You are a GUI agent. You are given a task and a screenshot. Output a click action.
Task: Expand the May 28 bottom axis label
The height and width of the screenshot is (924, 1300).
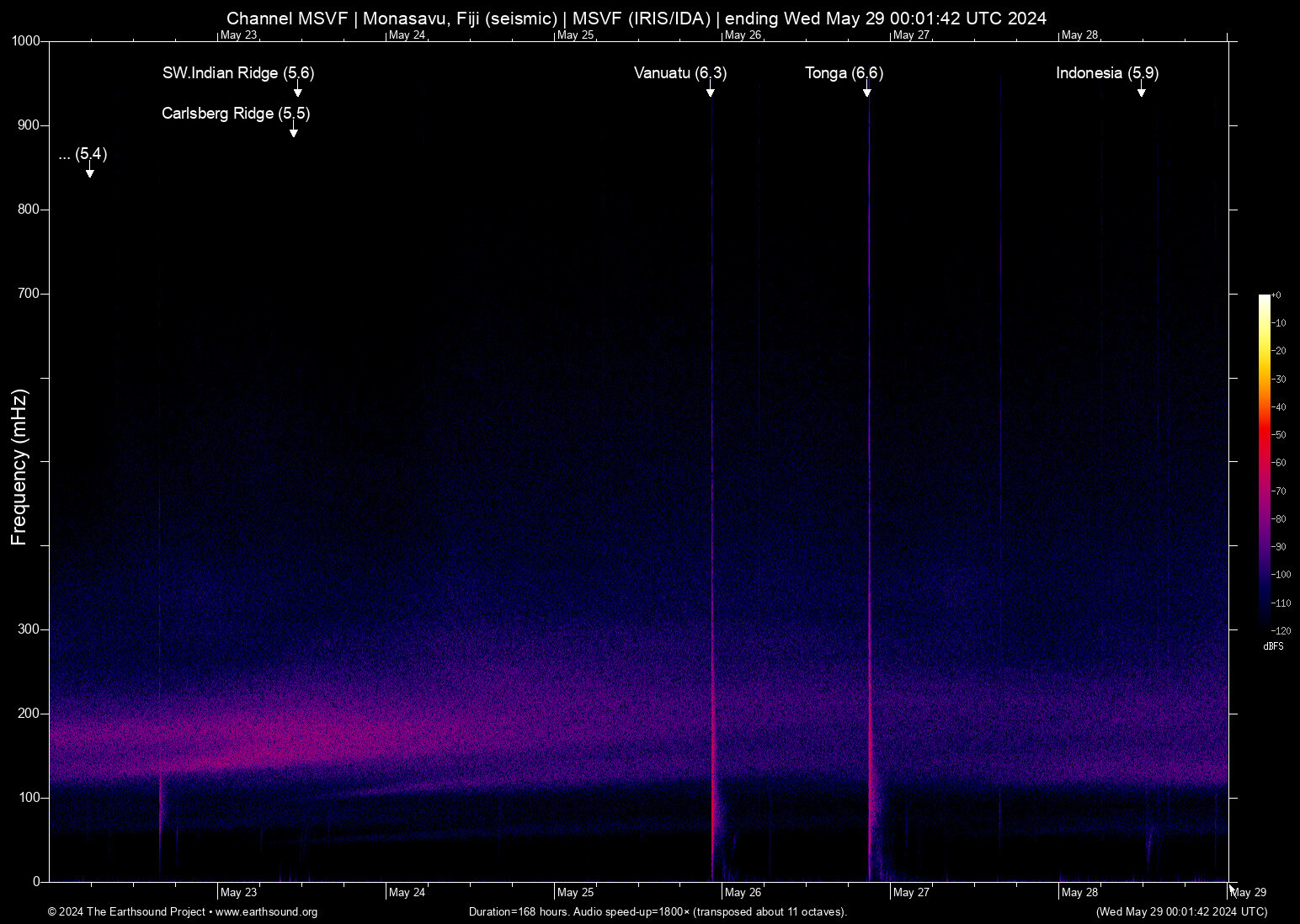(x=1079, y=892)
